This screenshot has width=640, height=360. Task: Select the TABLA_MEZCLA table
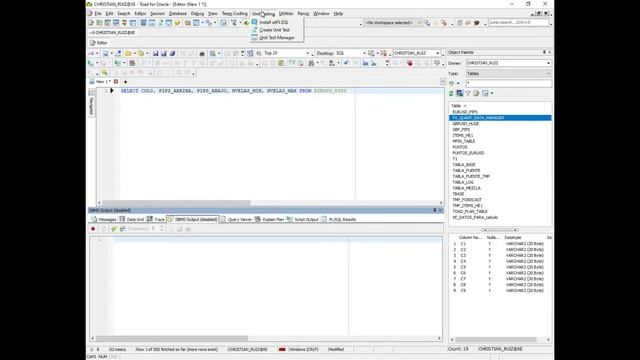(x=467, y=188)
